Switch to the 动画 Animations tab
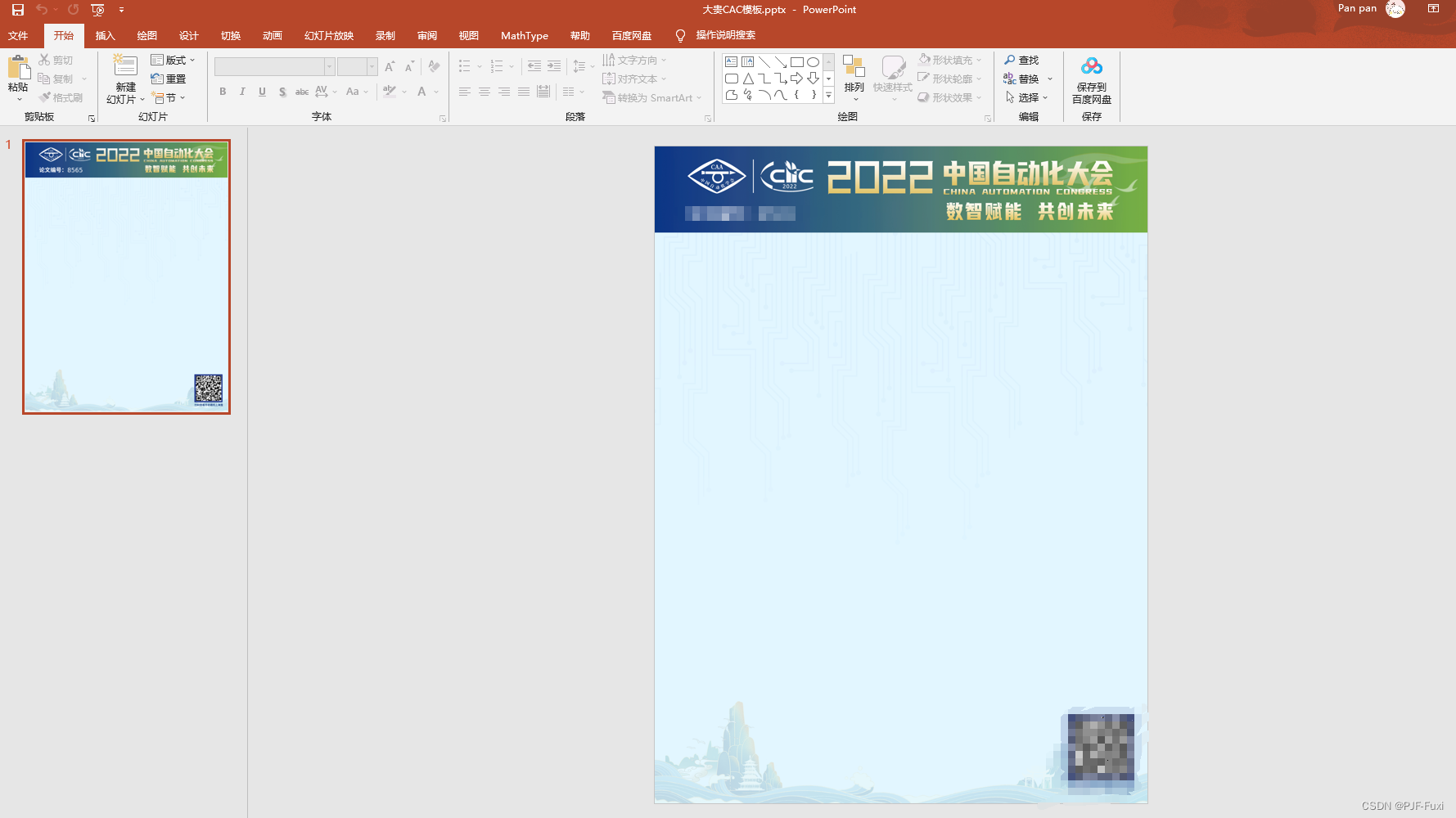 [x=272, y=35]
